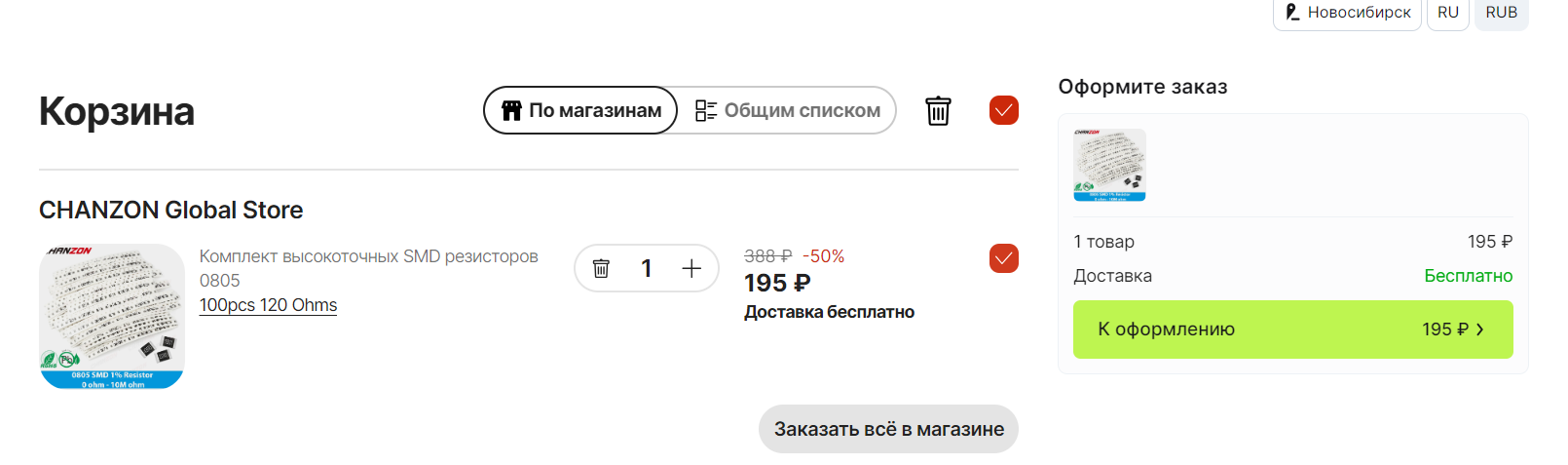Image resolution: width=1568 pixels, height=465 pixels.
Task: Open the RU language selector
Action: click(x=1448, y=13)
